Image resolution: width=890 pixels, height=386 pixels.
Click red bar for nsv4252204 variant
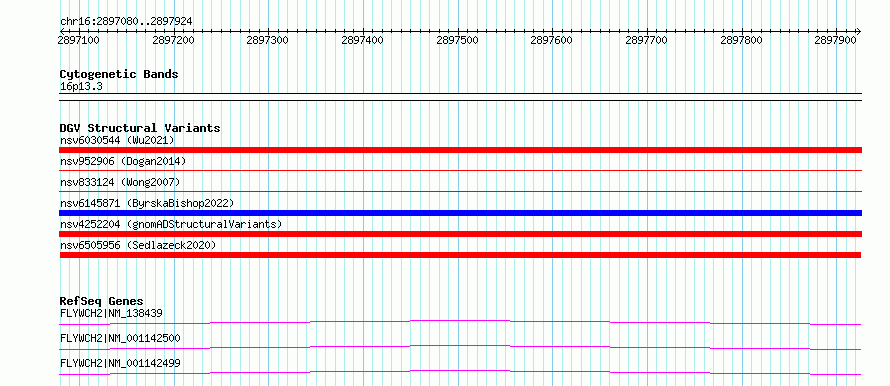coord(460,234)
